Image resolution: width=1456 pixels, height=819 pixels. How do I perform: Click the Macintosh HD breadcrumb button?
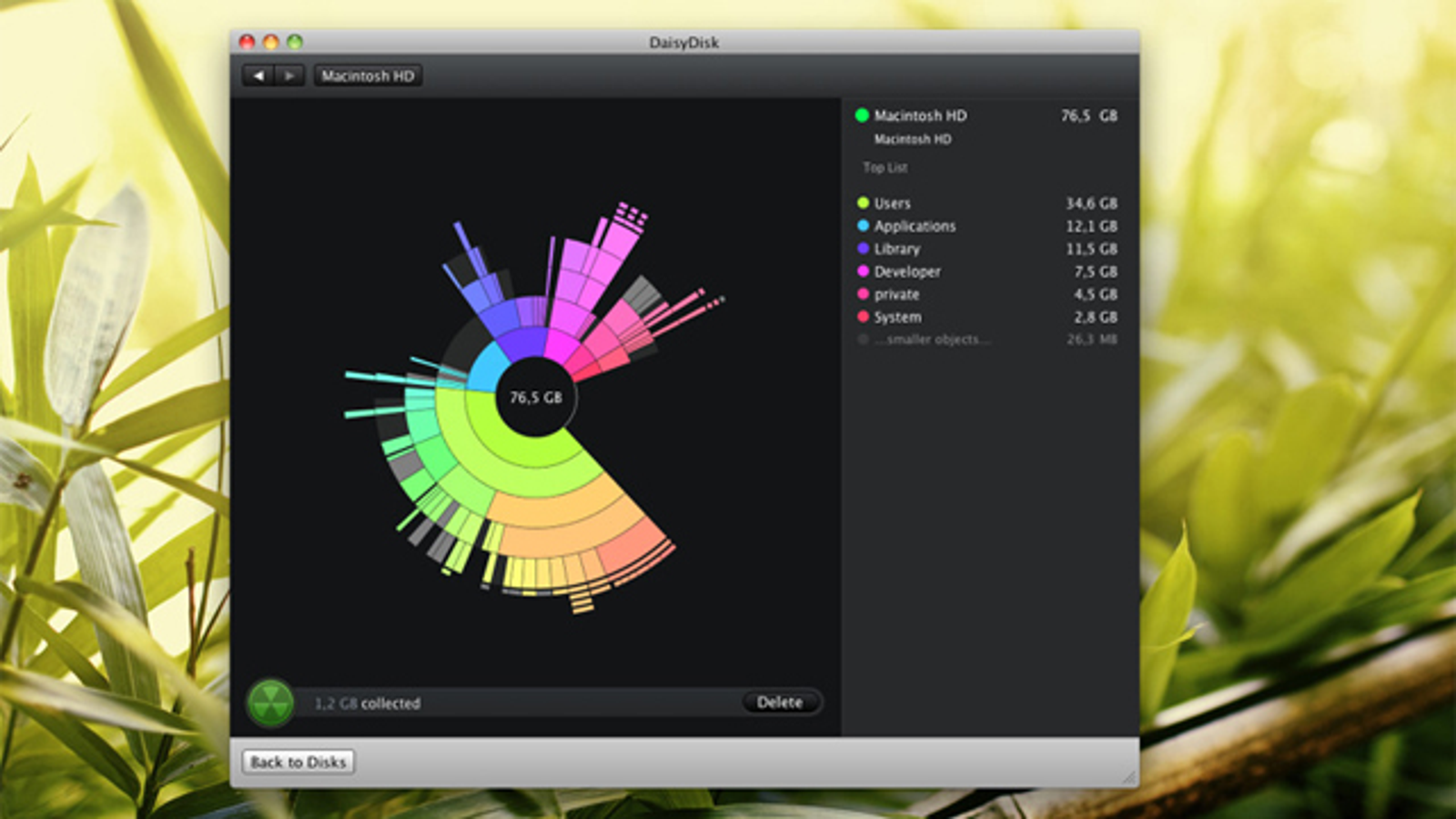coord(368,76)
